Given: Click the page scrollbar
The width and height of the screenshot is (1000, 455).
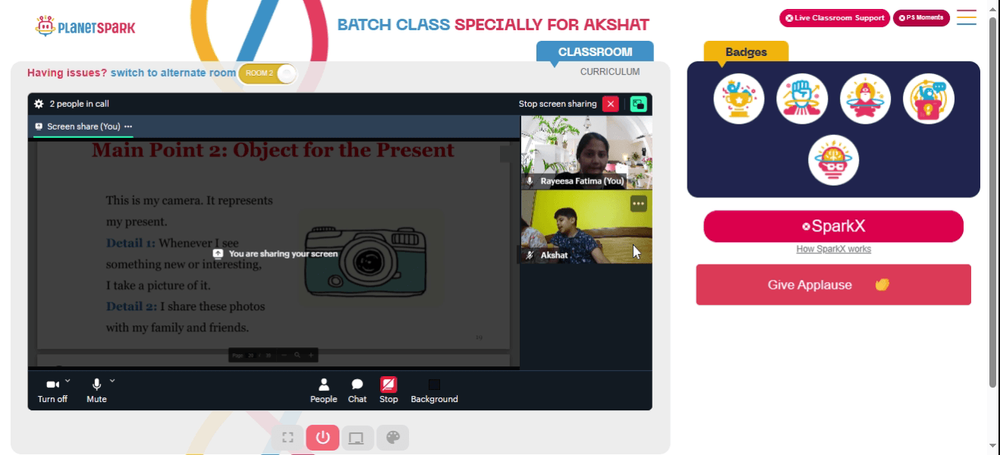Looking at the screenshot, I should (992, 201).
